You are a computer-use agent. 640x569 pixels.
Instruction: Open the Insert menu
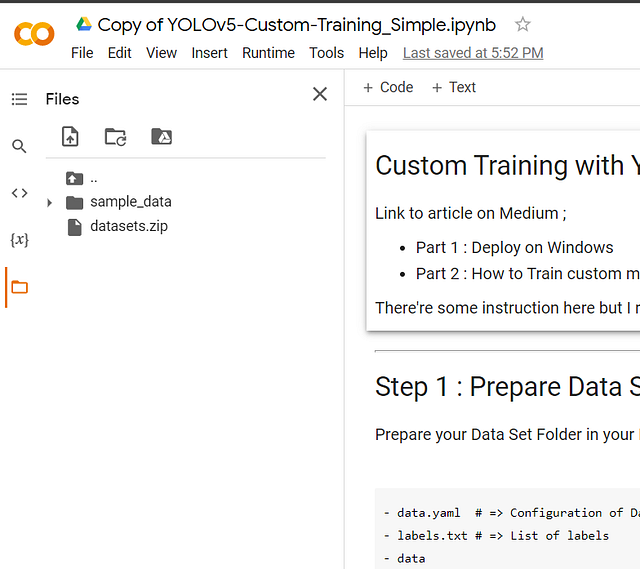coord(209,53)
